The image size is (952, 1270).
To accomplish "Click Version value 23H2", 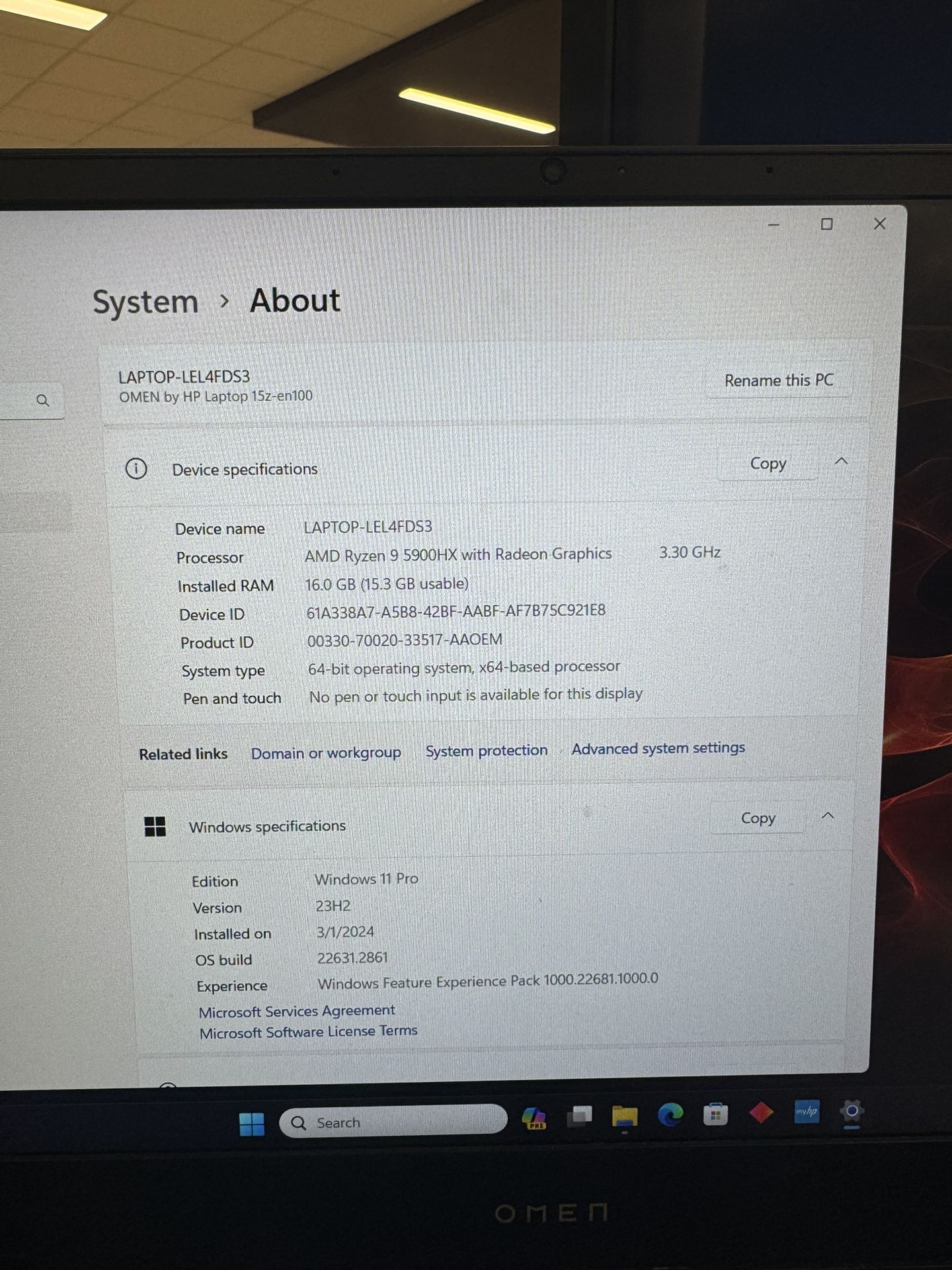I will 333,906.
